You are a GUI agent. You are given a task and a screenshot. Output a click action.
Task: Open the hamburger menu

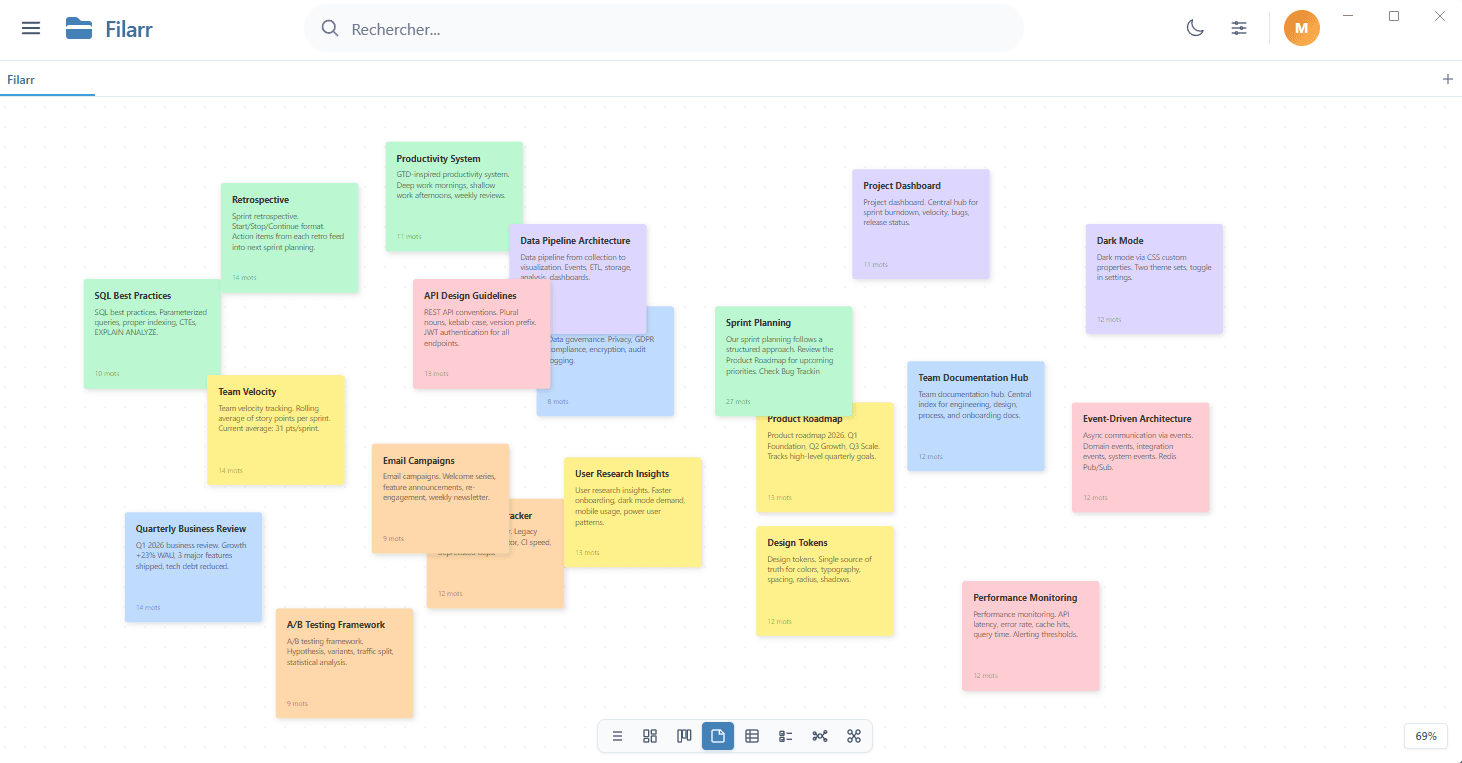tap(31, 28)
